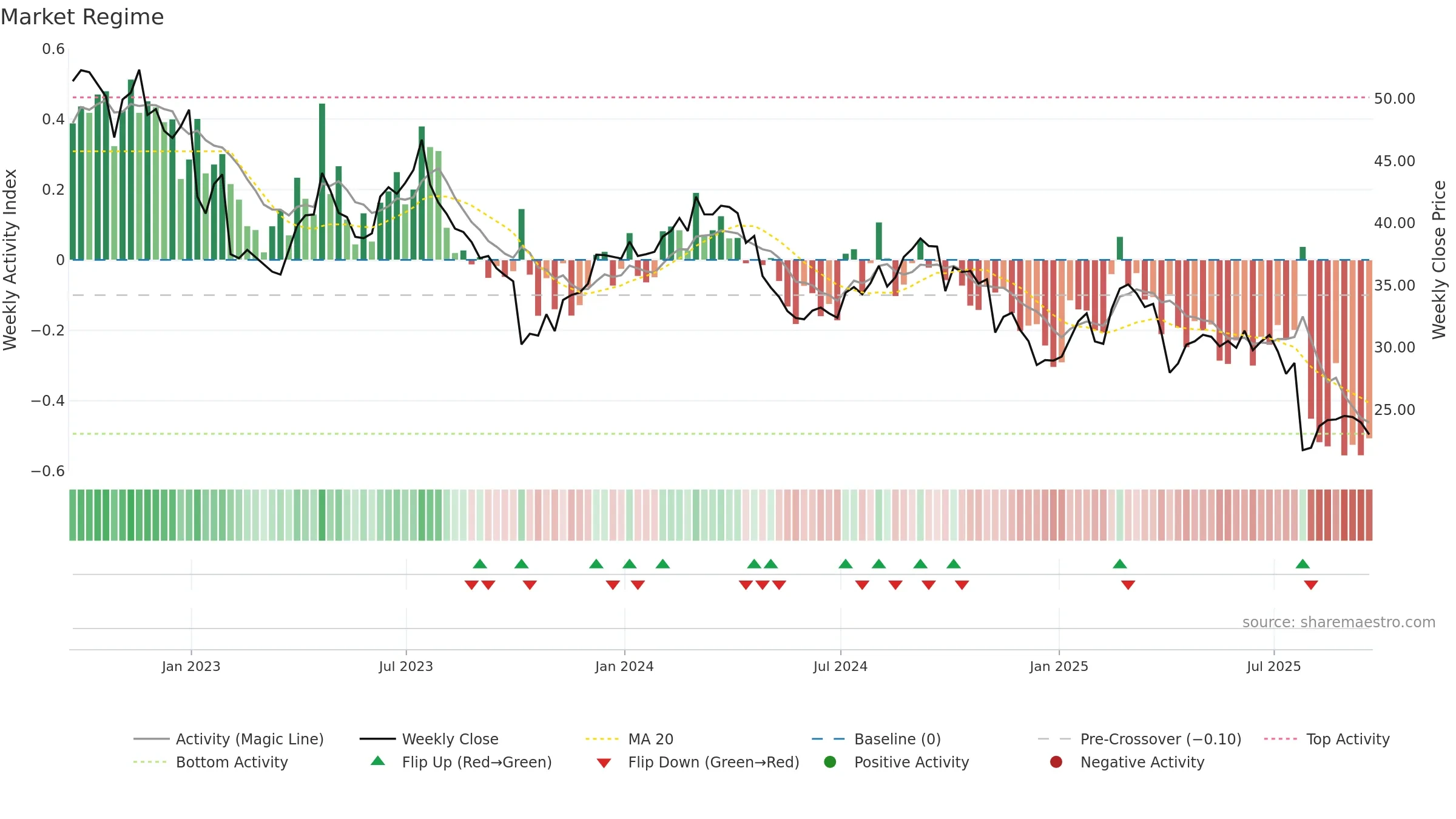The width and height of the screenshot is (1456, 819).
Task: Click the −0.2 activity axis label
Action: 47,331
